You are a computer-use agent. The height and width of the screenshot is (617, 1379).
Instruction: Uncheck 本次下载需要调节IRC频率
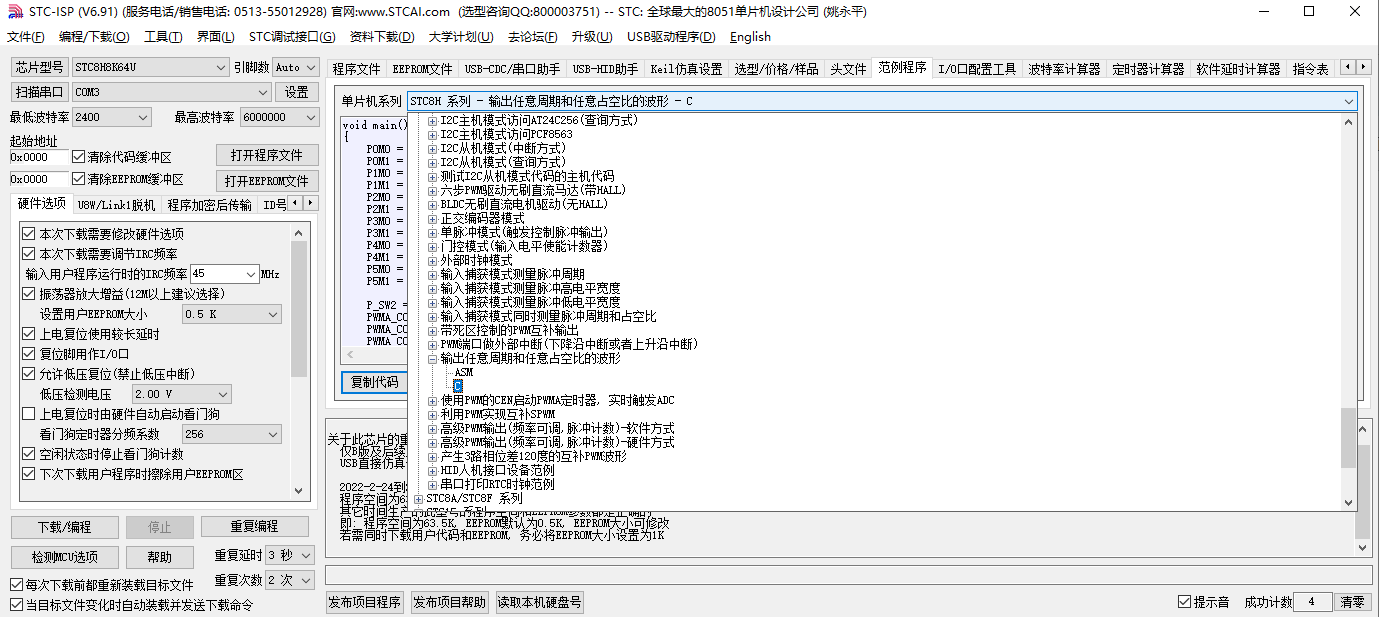pyautogui.click(x=28, y=254)
